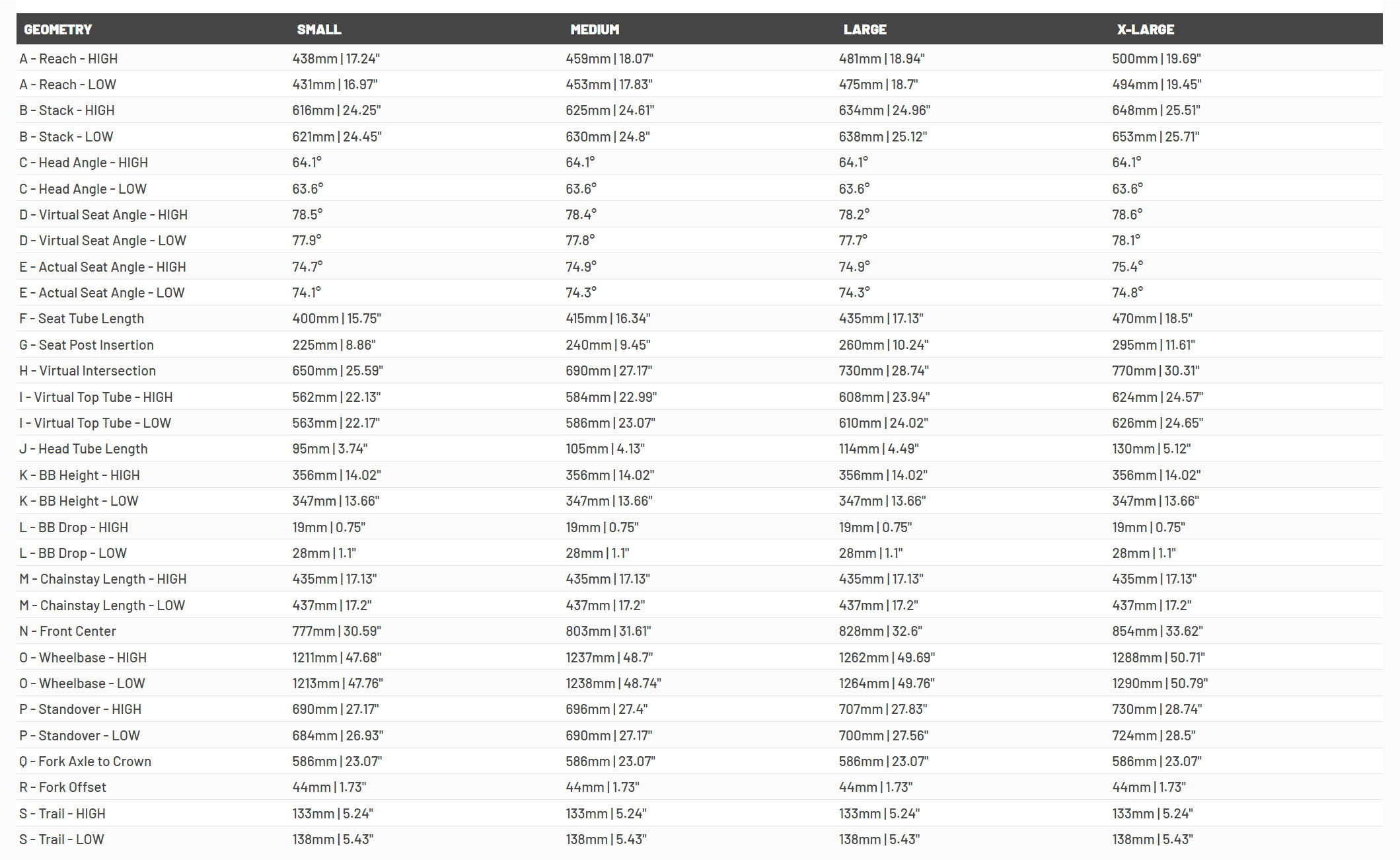Select the 1262mm Large wheelbase value
The width and height of the screenshot is (1400, 860).
887,658
